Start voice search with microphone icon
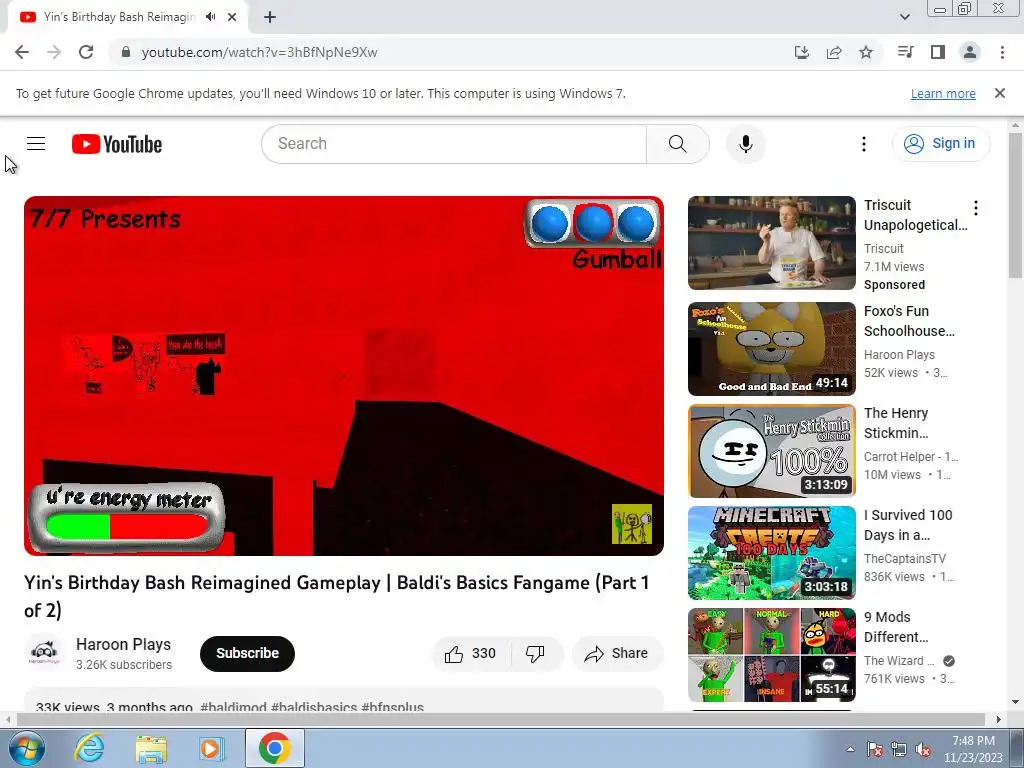Screen dimensions: 1024x768 point(745,144)
